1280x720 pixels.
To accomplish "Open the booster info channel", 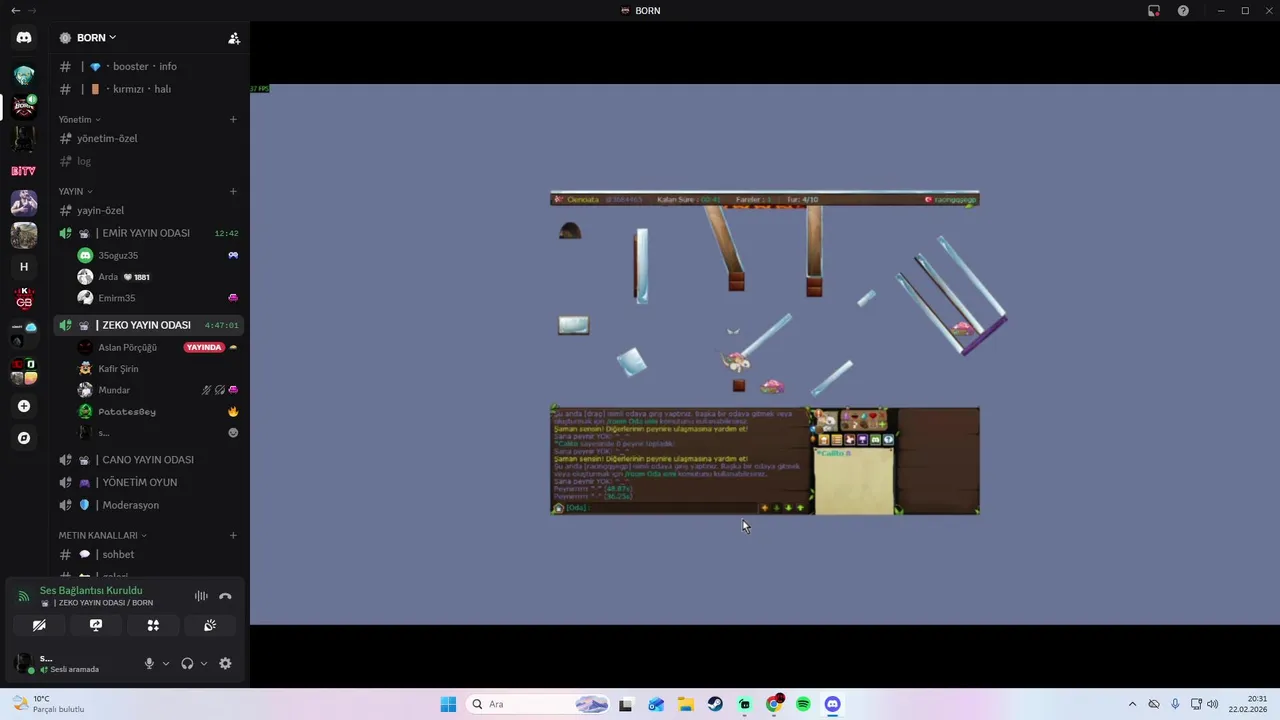I will tap(148, 66).
